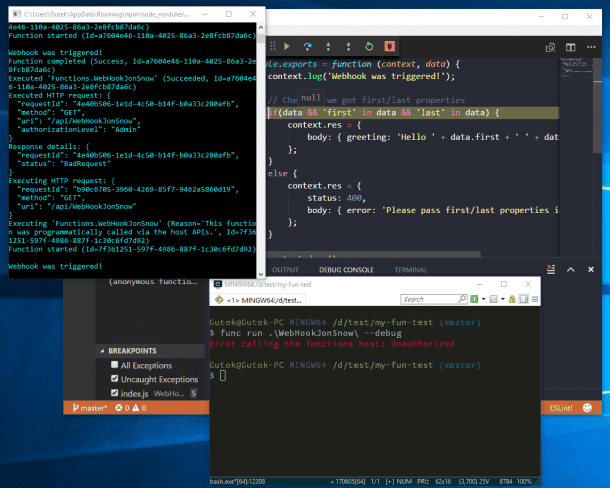Continue debugging with the green play icon
Viewport: 610px width, 488px height.
point(287,47)
